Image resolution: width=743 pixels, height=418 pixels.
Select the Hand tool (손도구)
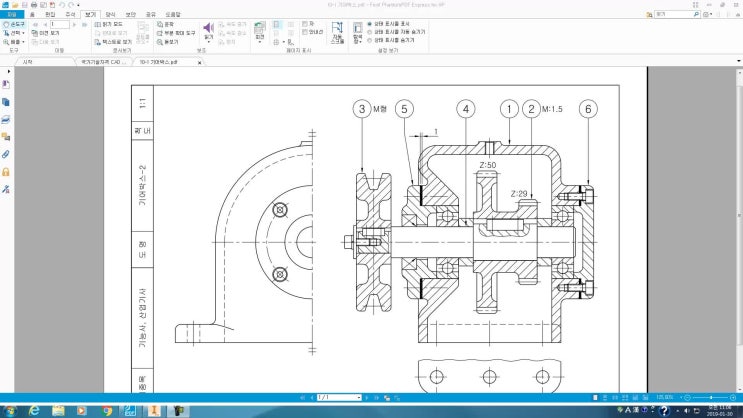pyautogui.click(x=14, y=24)
